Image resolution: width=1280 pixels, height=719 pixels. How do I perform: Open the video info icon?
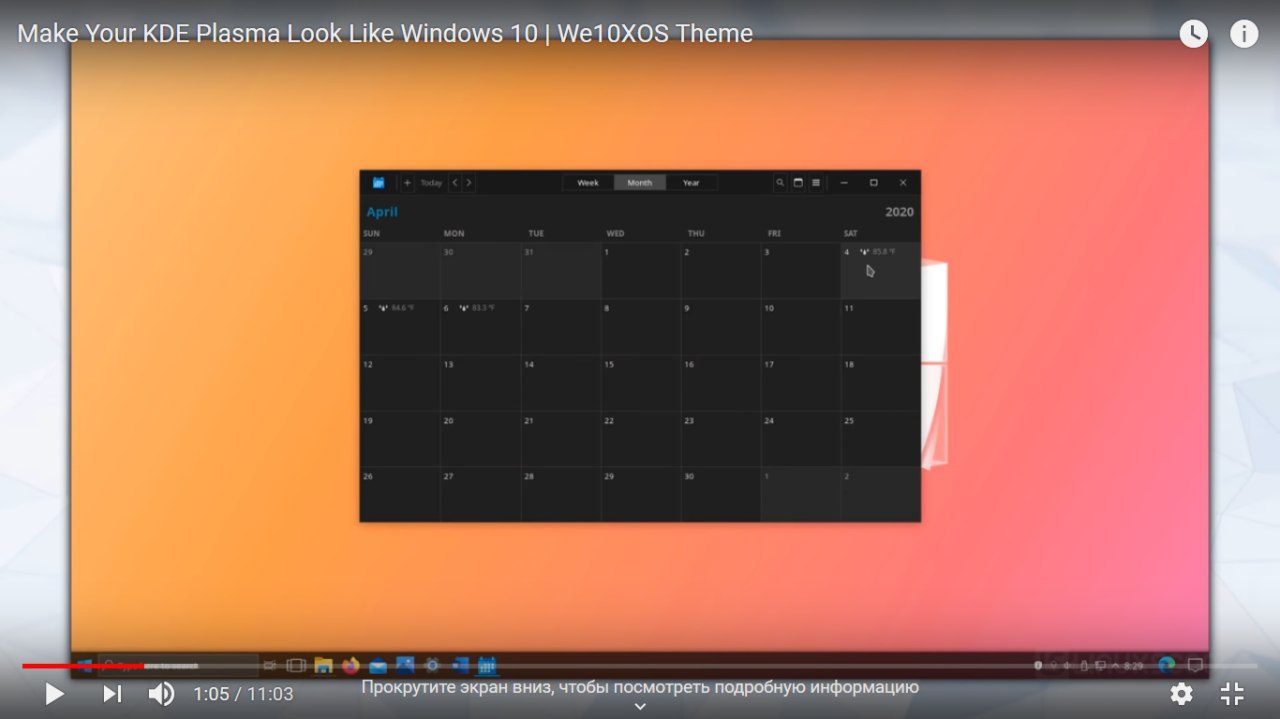click(x=1244, y=34)
